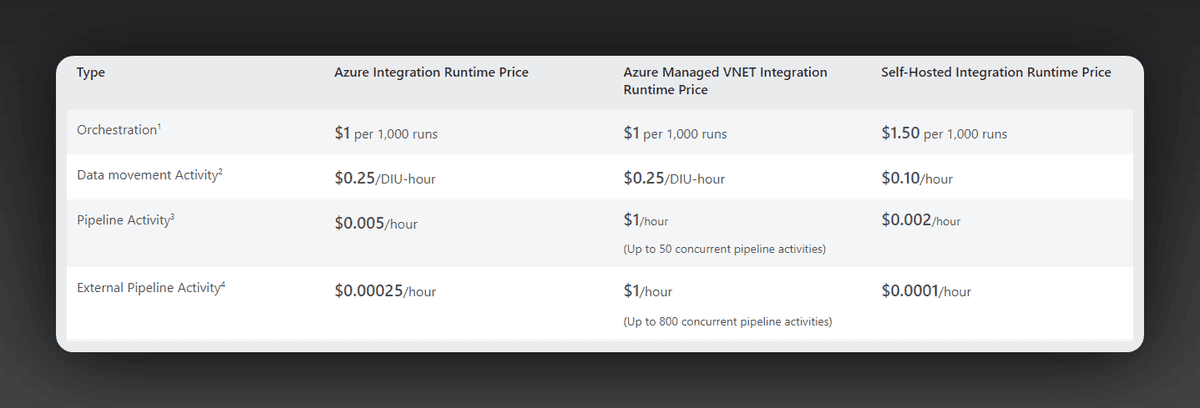Image resolution: width=1200 pixels, height=408 pixels.
Task: Open footnote 4 next to External Pipeline Activity
Action: click(222, 284)
